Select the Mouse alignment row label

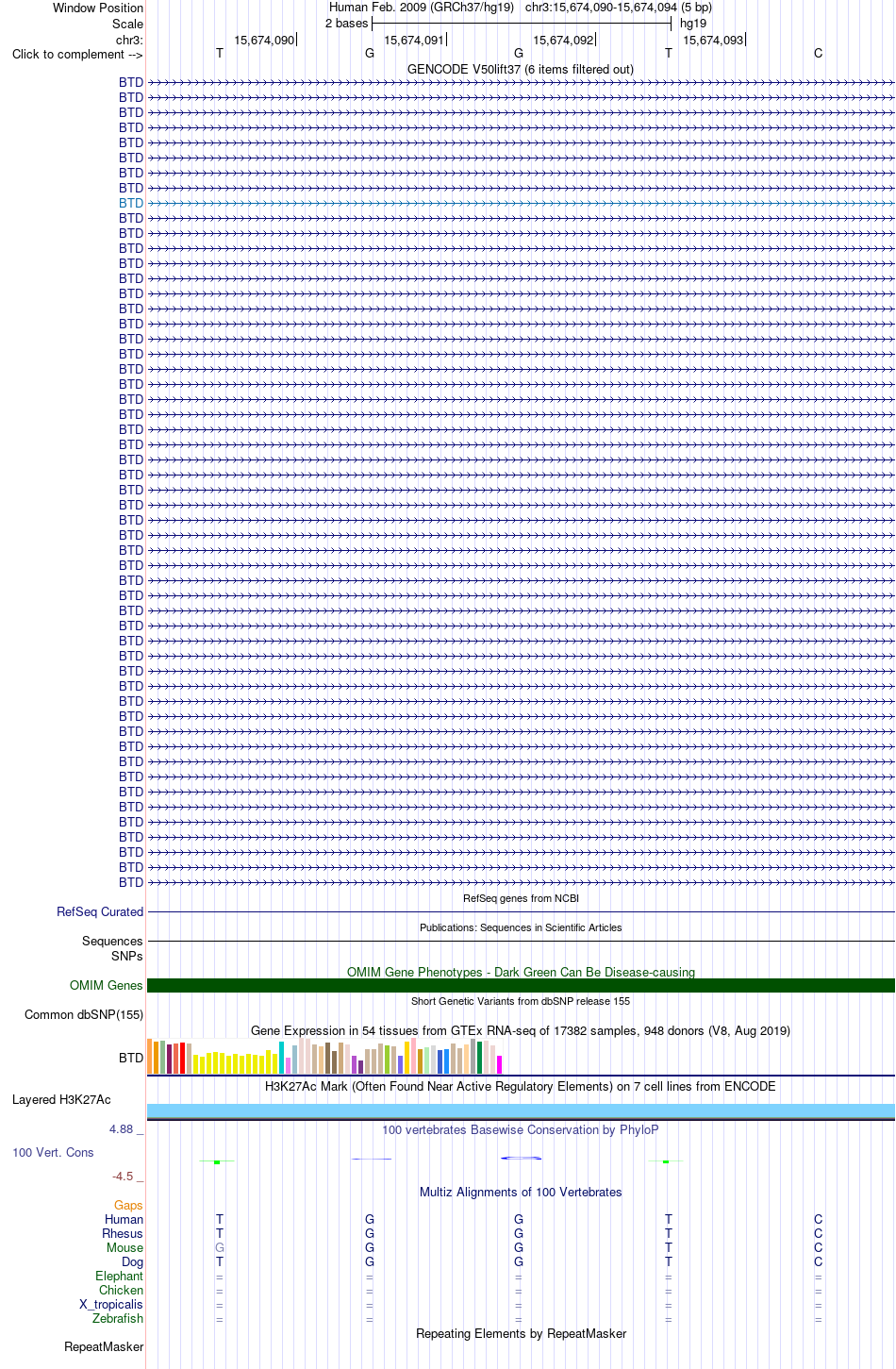coord(125,1248)
